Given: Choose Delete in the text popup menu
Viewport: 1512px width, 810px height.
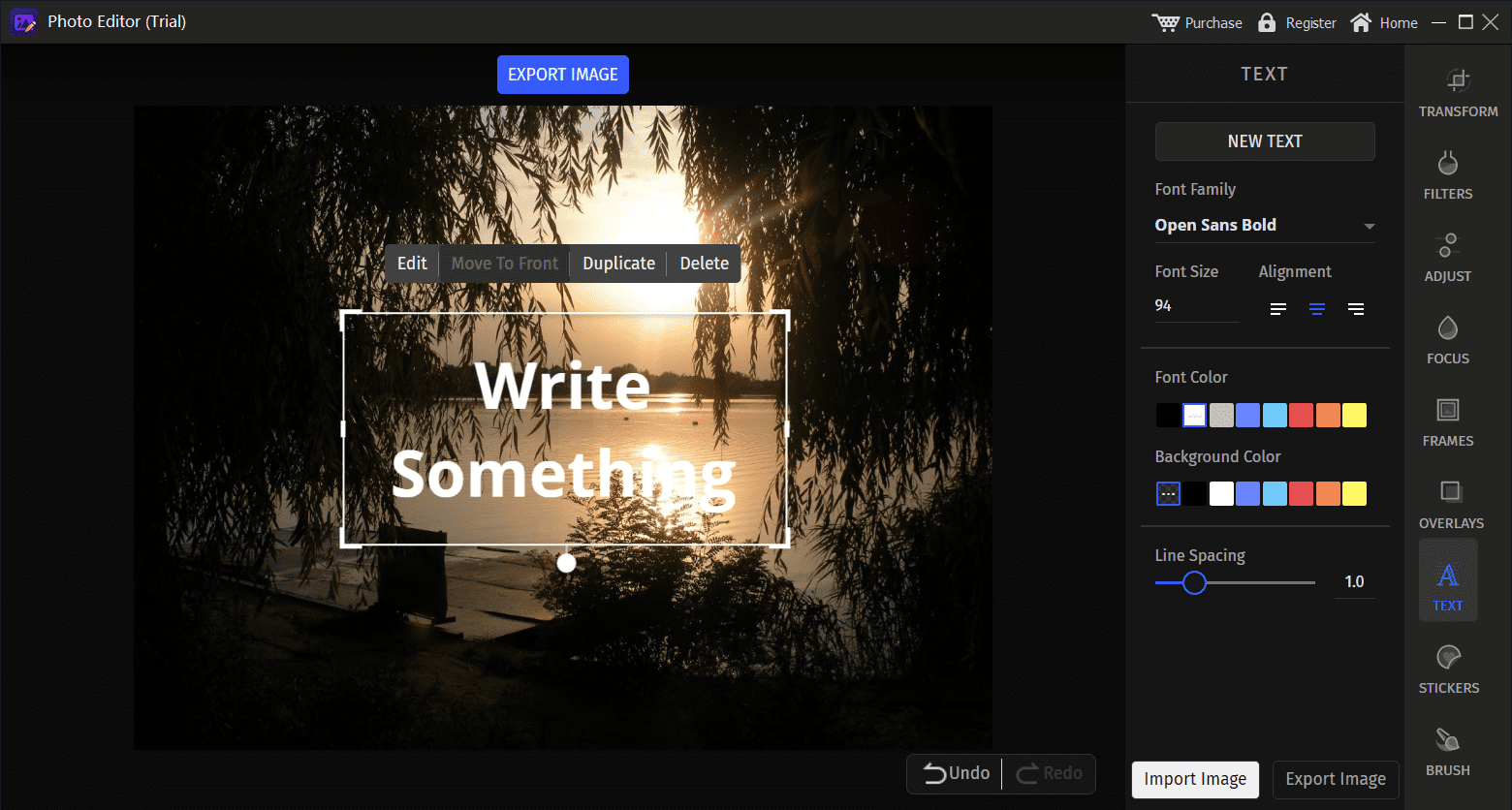Looking at the screenshot, I should coord(705,264).
